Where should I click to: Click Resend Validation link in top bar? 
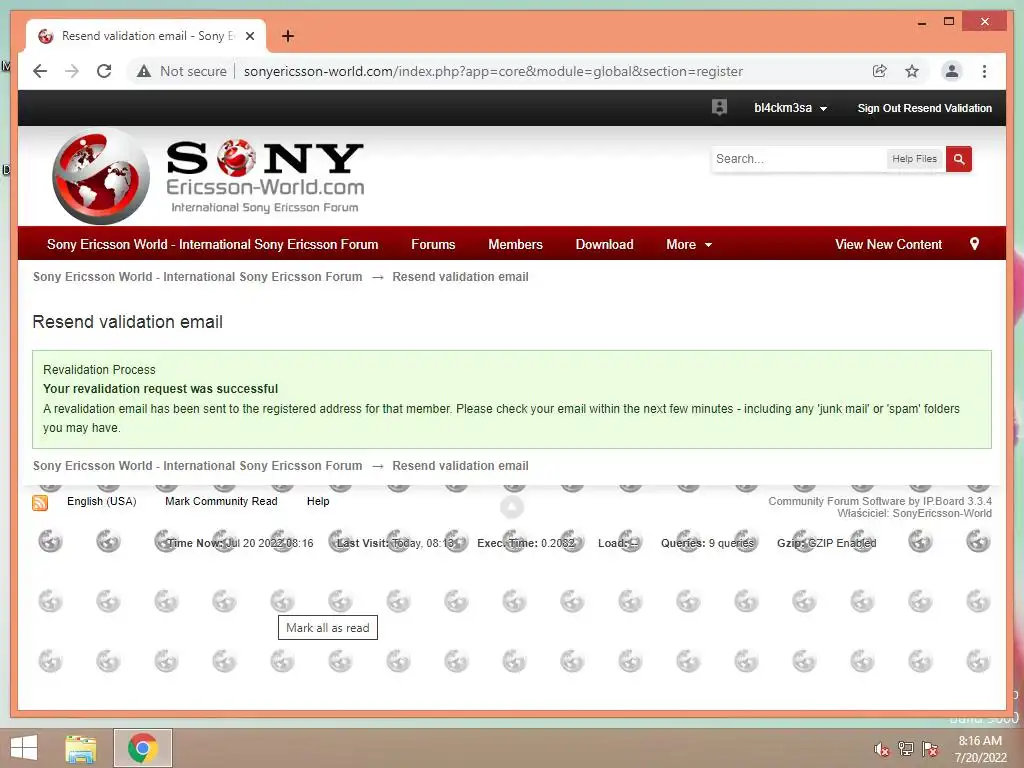[x=948, y=108]
